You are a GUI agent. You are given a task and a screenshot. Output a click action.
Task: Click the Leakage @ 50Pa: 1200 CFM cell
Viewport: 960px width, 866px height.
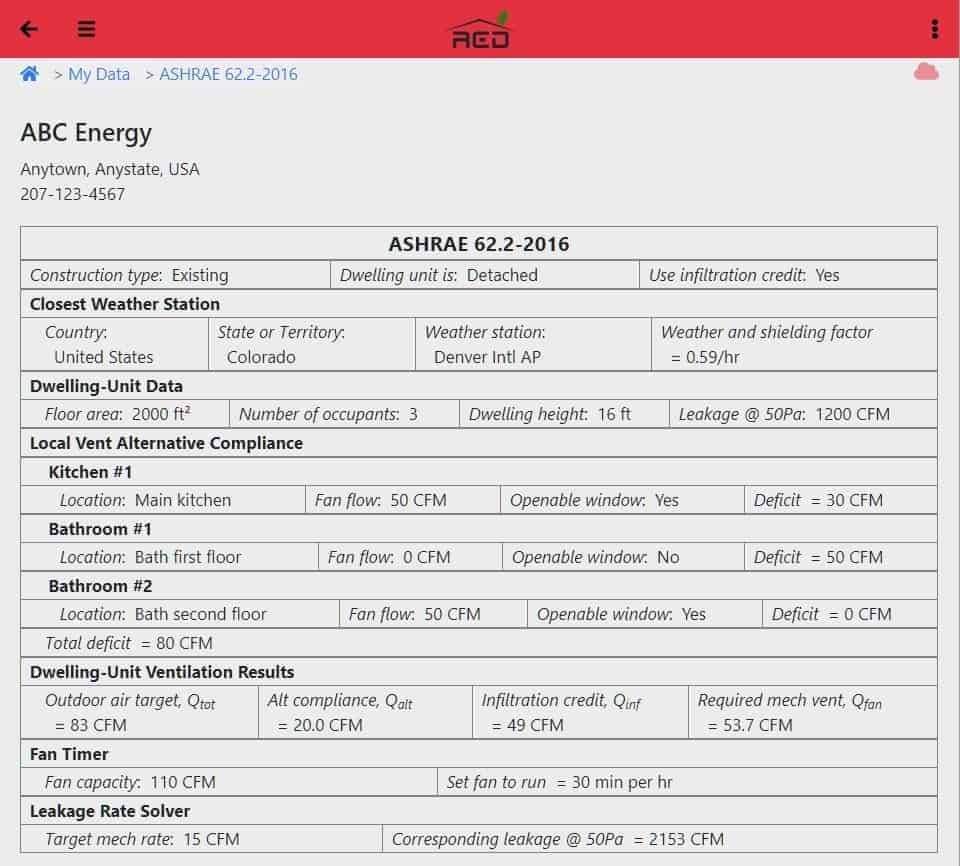803,414
